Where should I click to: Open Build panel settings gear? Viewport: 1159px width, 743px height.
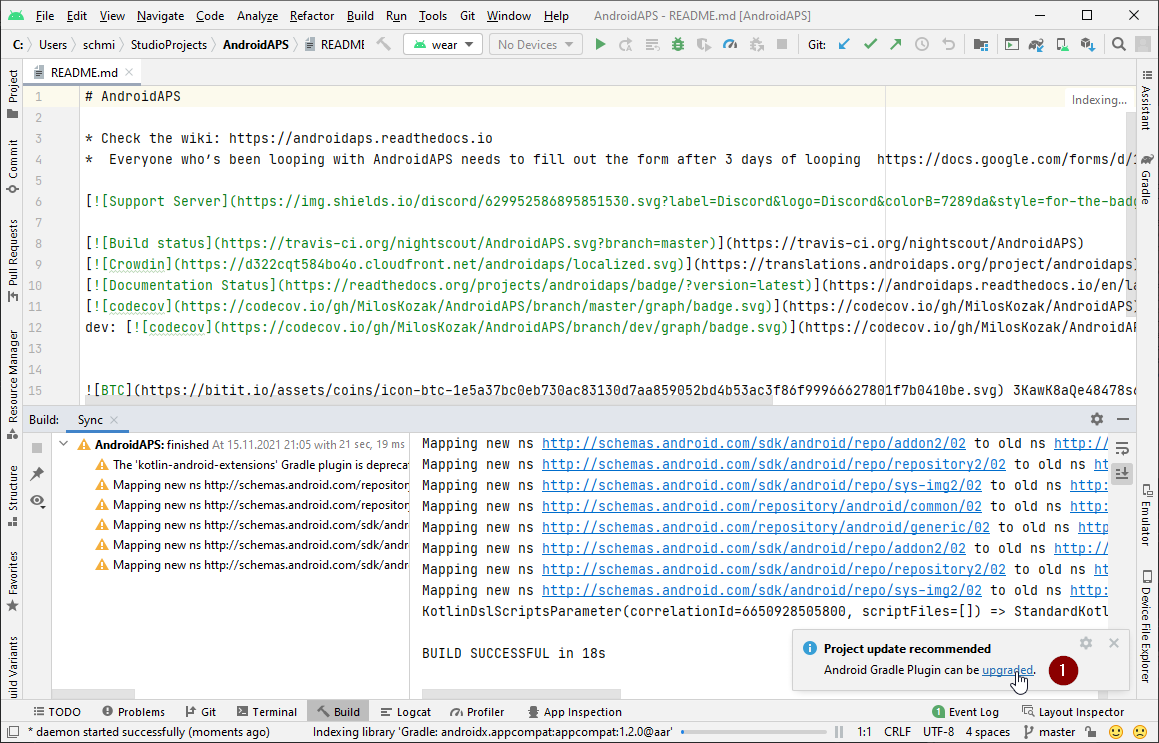tap(1097, 419)
